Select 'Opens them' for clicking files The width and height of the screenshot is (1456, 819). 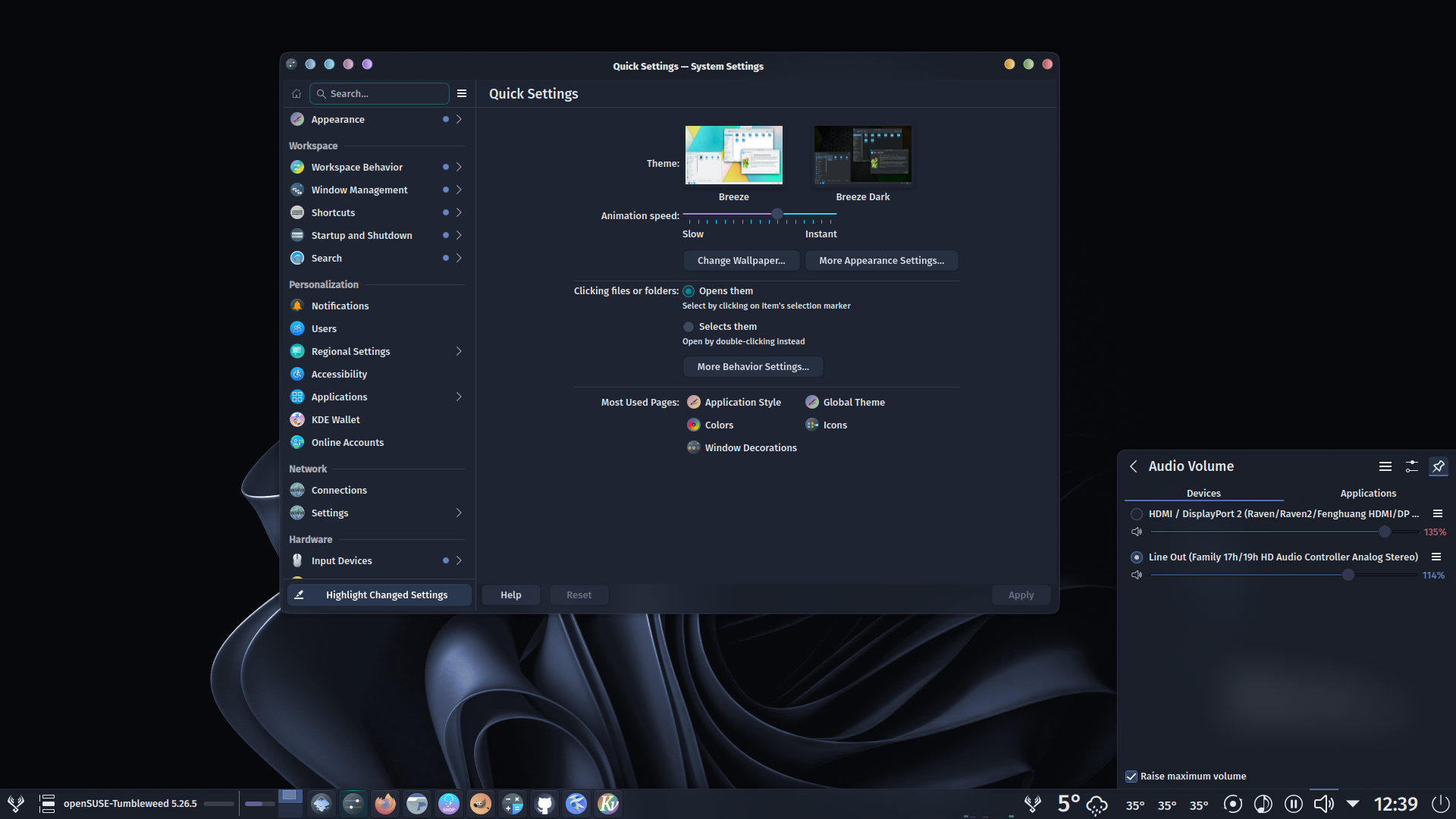coord(689,291)
